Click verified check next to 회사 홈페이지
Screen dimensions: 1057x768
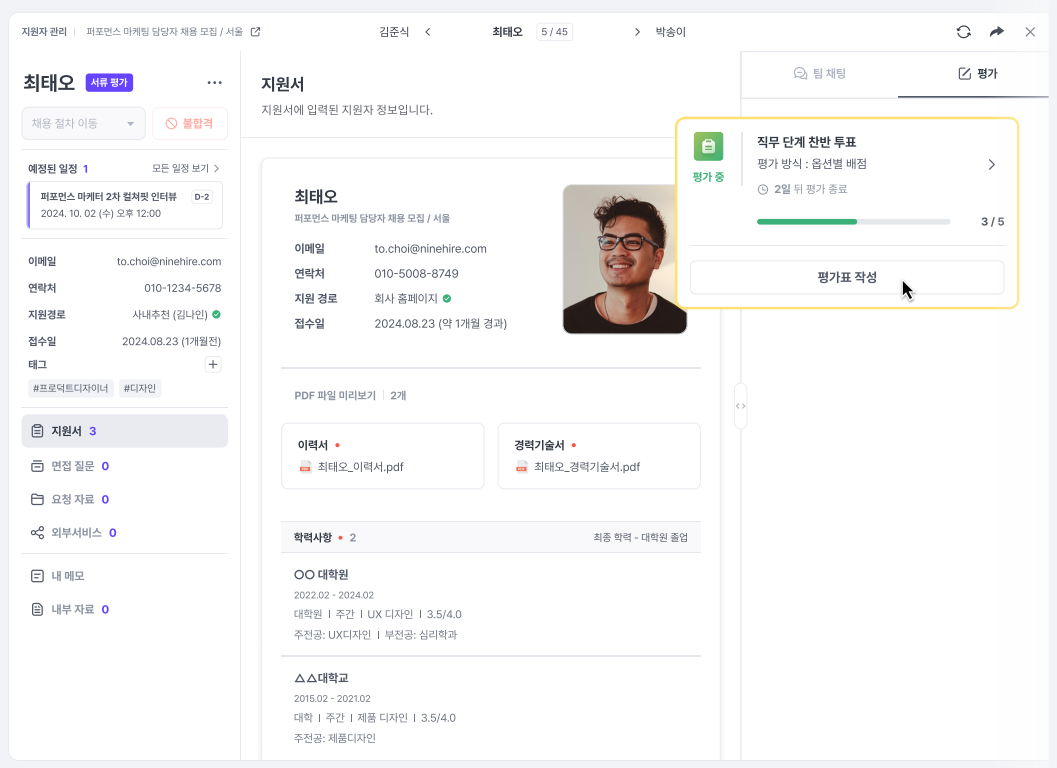(447, 298)
